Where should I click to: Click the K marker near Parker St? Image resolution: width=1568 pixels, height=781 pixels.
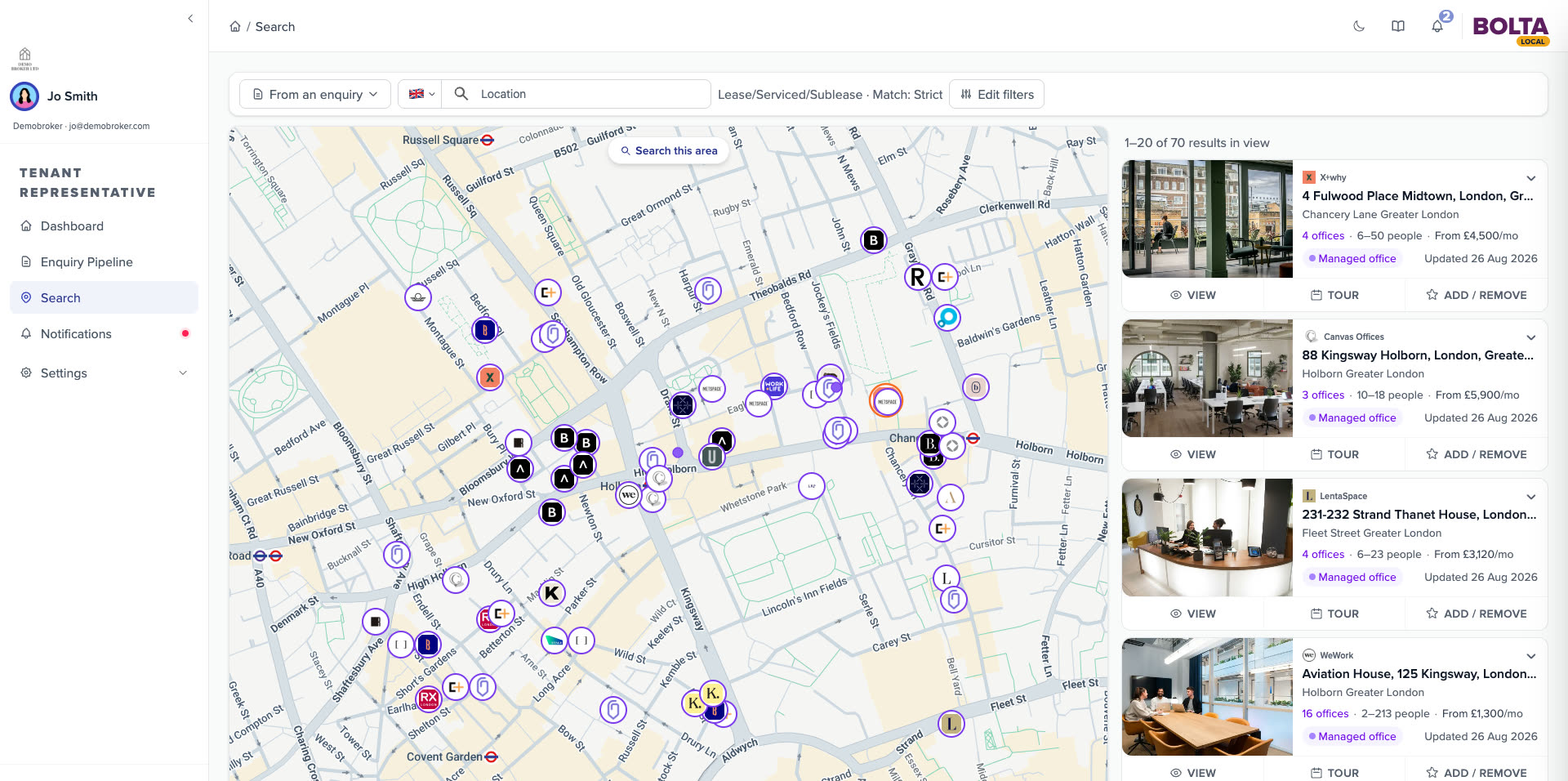tap(552, 593)
